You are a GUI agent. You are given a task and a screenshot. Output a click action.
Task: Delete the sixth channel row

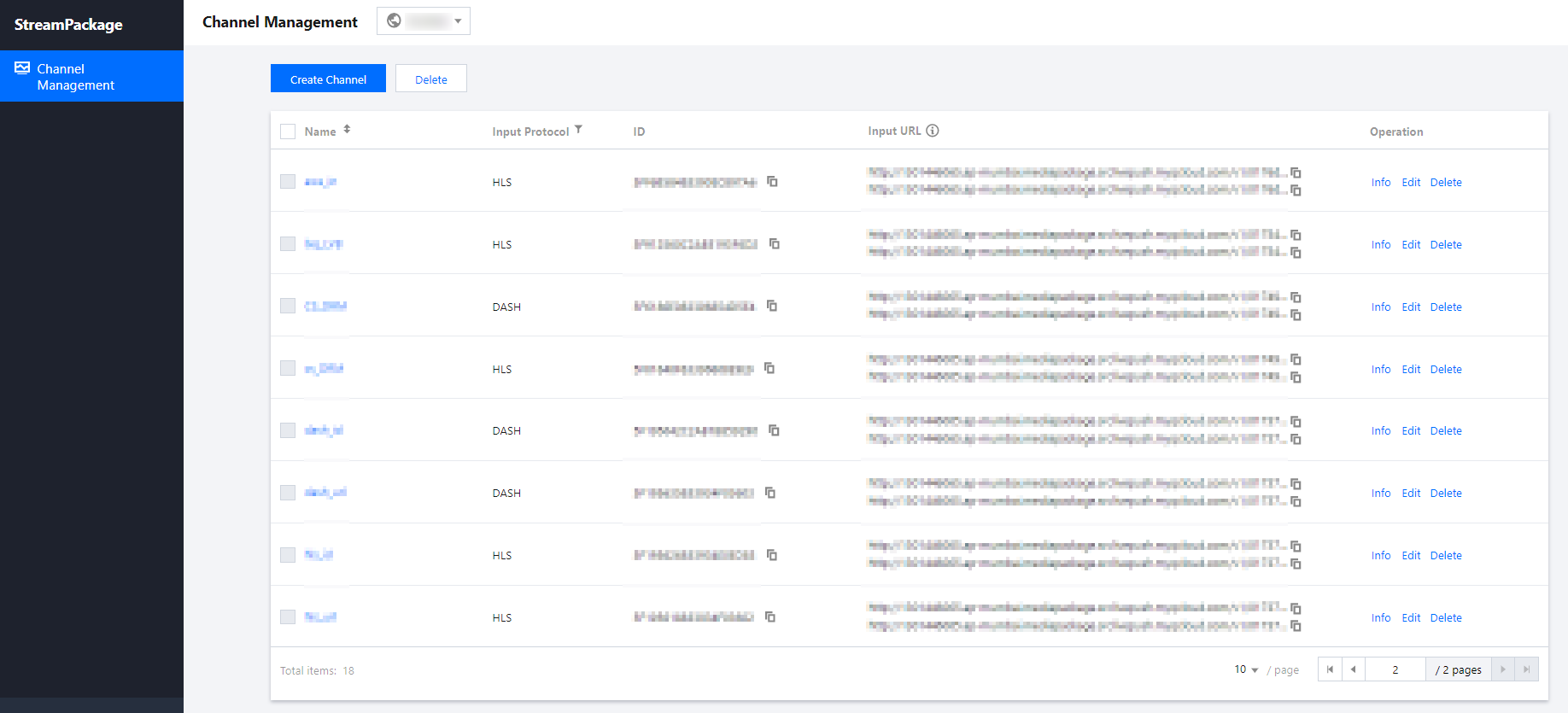point(1446,493)
